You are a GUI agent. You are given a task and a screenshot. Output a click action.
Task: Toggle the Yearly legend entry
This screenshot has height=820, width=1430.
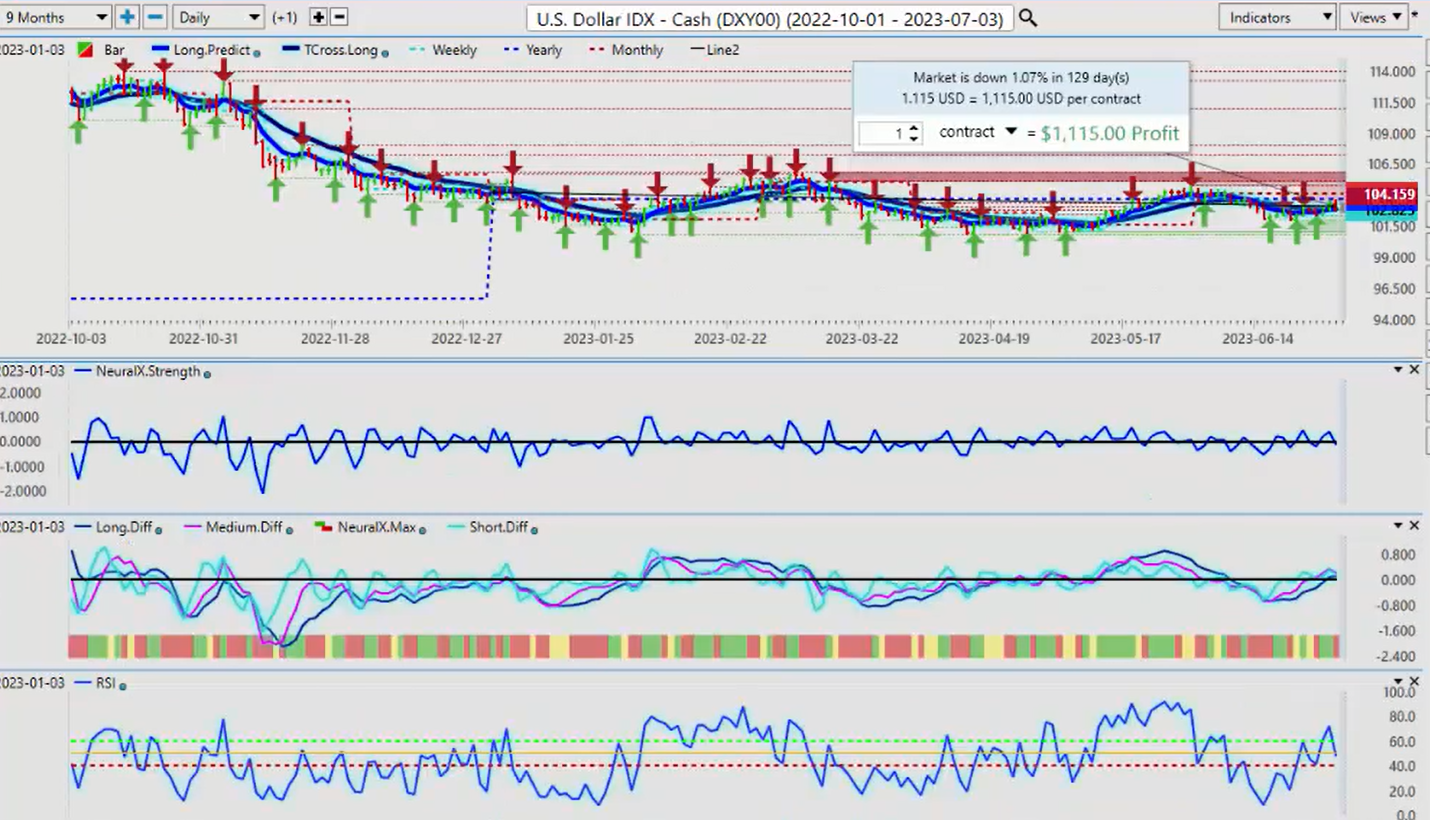(544, 50)
